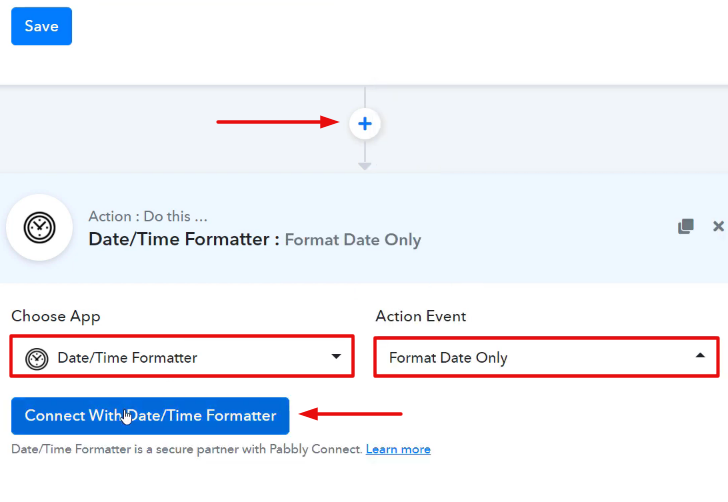This screenshot has width=728, height=502.
Task: Collapse Action Event using the up caret
Action: (700, 356)
